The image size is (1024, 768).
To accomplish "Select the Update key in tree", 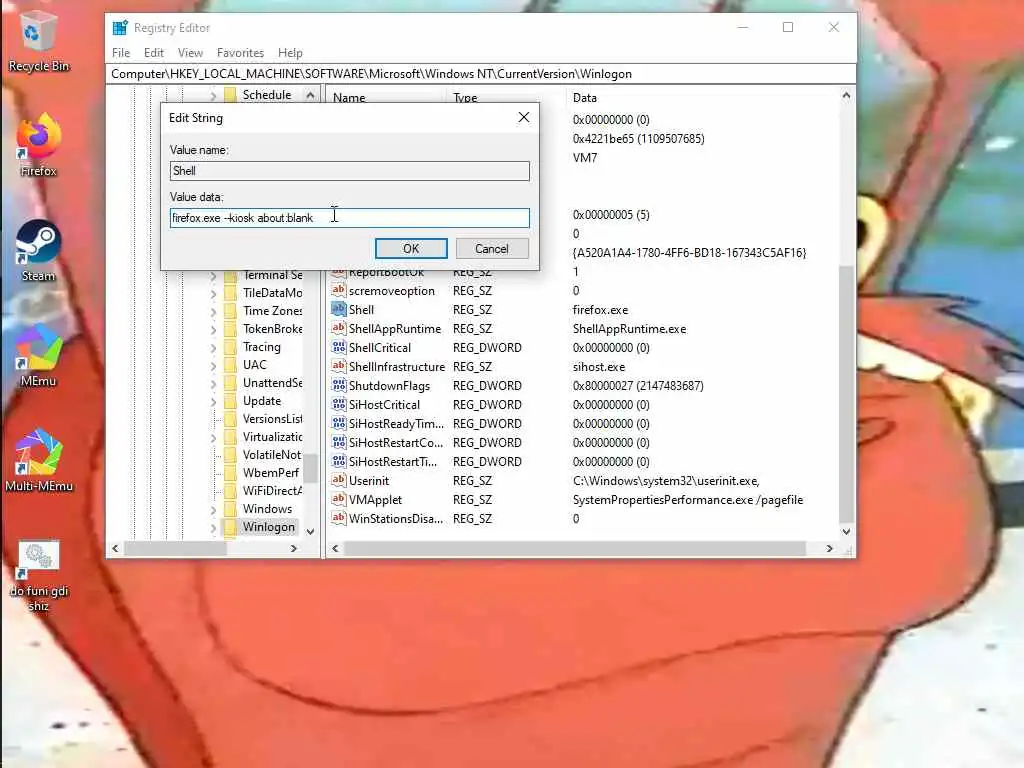I will click(262, 400).
